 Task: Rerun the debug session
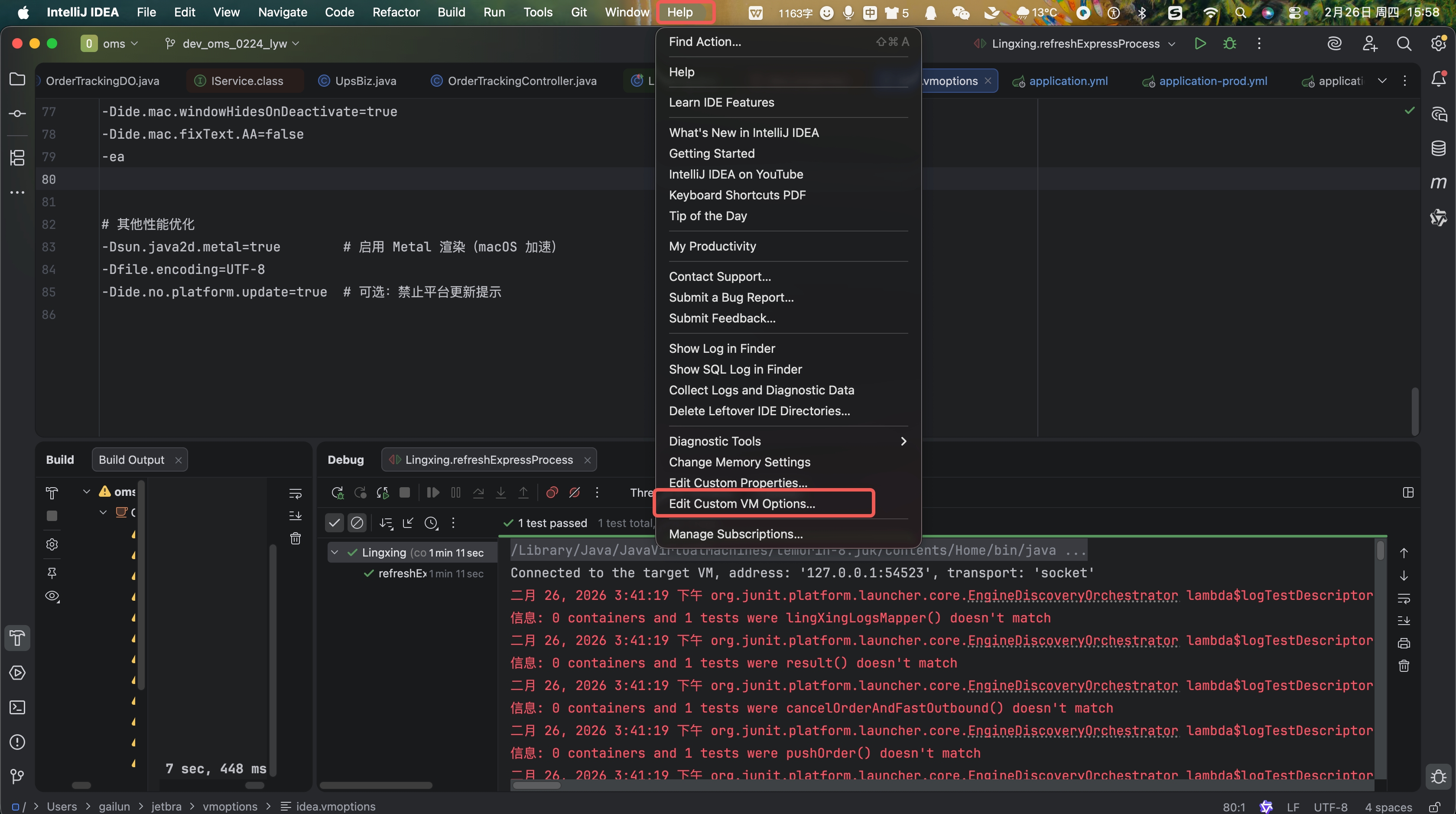click(338, 492)
